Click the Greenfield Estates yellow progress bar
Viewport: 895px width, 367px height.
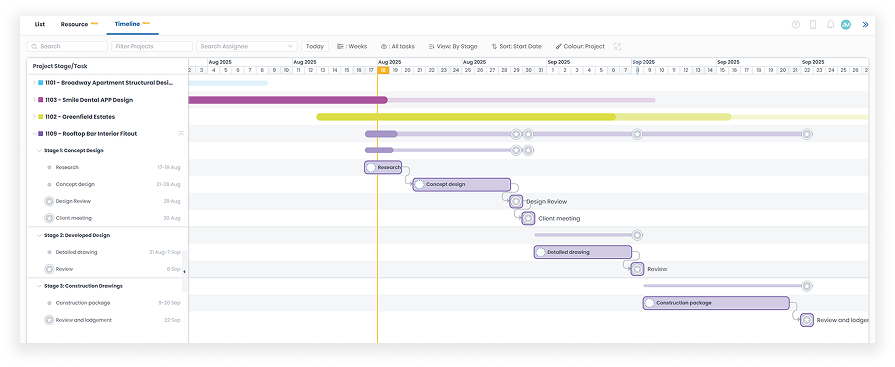(466, 117)
